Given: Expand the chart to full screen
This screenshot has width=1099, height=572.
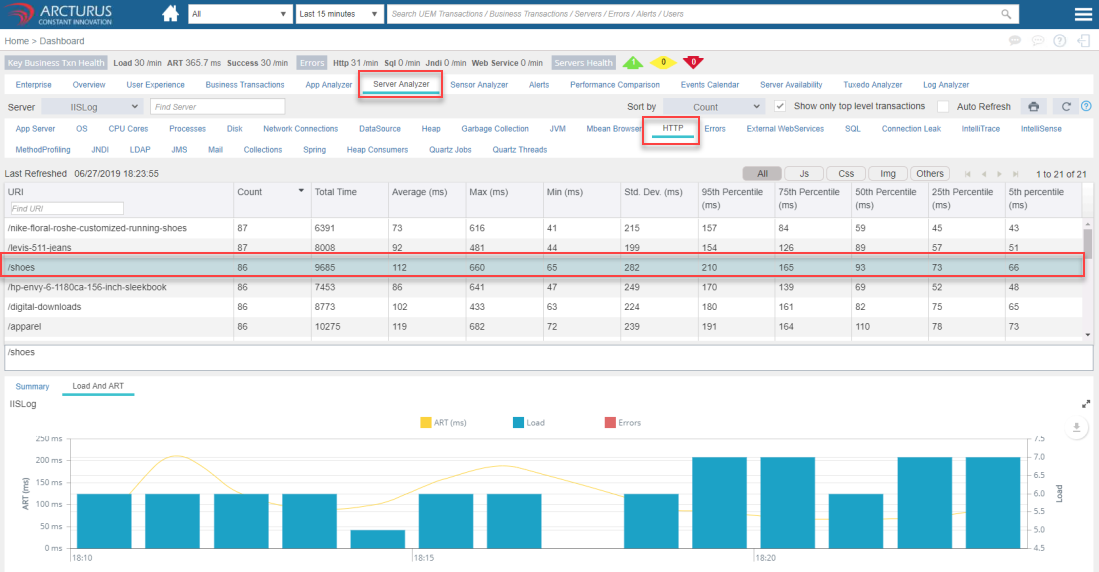Looking at the screenshot, I should [1086, 404].
